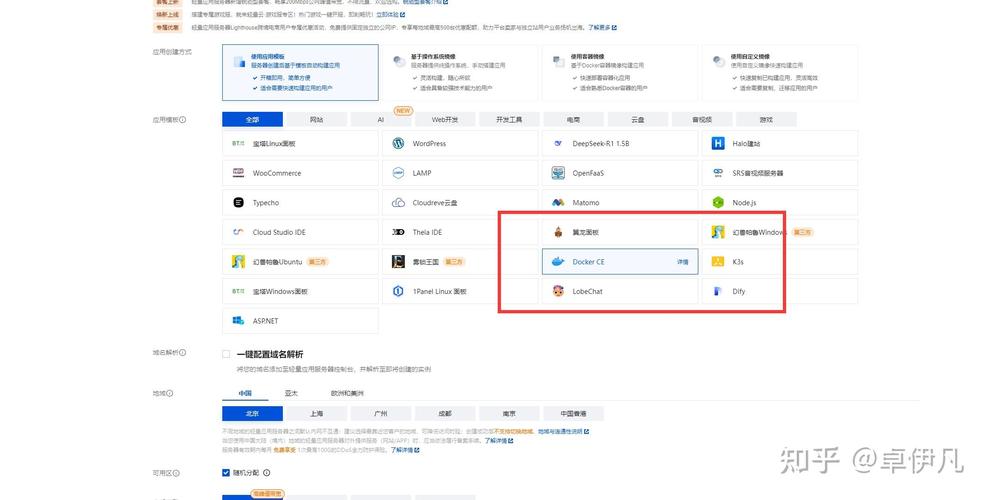The height and width of the screenshot is (500, 989).
Task: Switch to the 电商 category tab
Action: tap(574, 119)
